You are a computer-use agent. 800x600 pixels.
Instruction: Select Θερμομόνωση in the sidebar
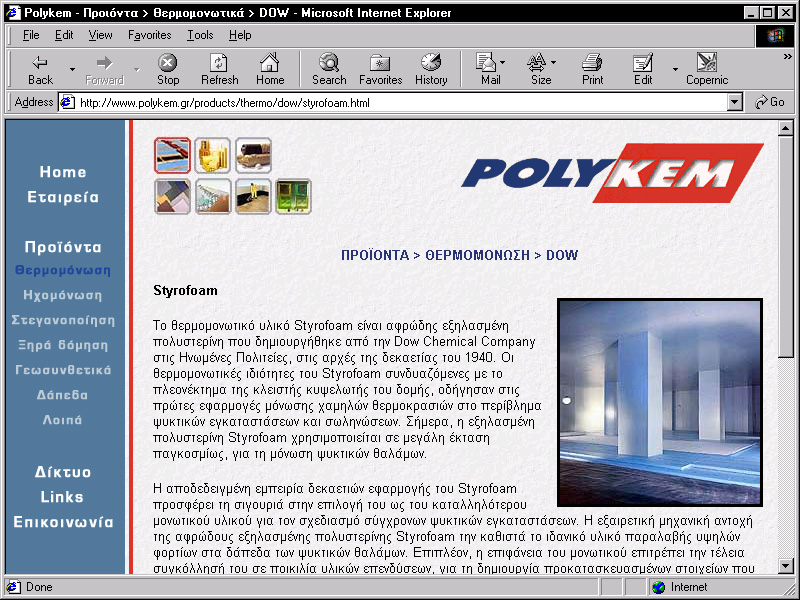pos(63,270)
